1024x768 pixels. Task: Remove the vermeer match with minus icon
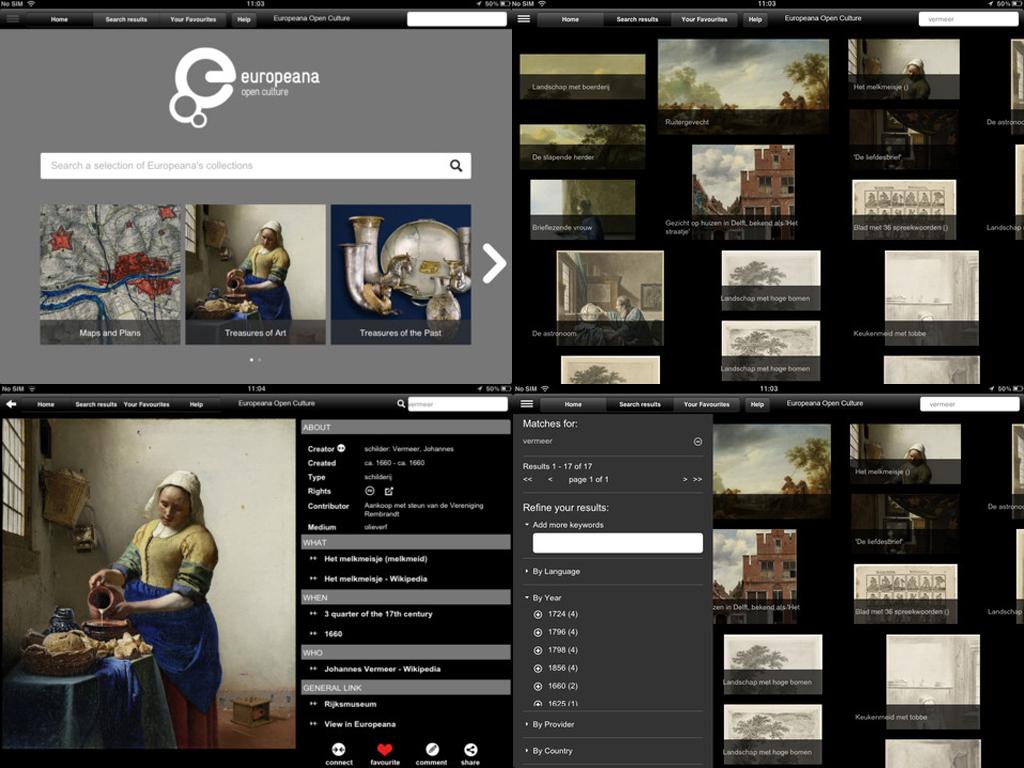click(x=697, y=441)
